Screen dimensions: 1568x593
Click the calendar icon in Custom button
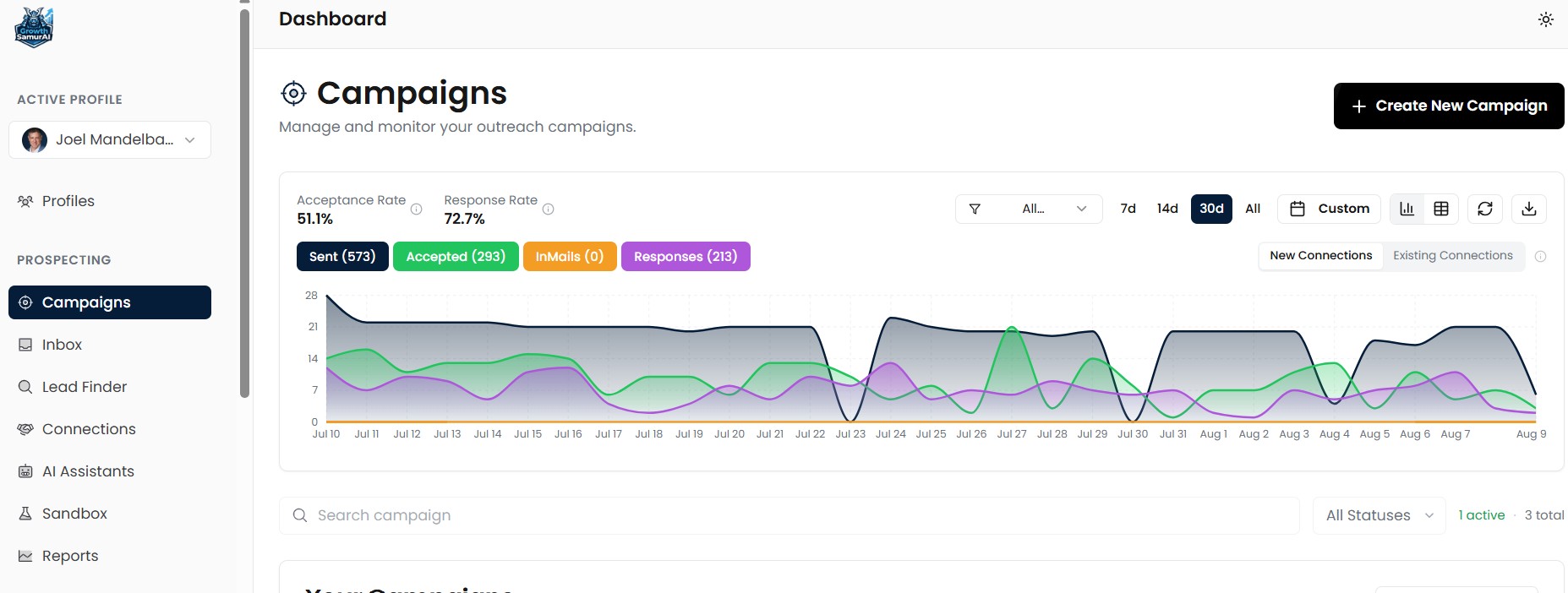(1298, 209)
